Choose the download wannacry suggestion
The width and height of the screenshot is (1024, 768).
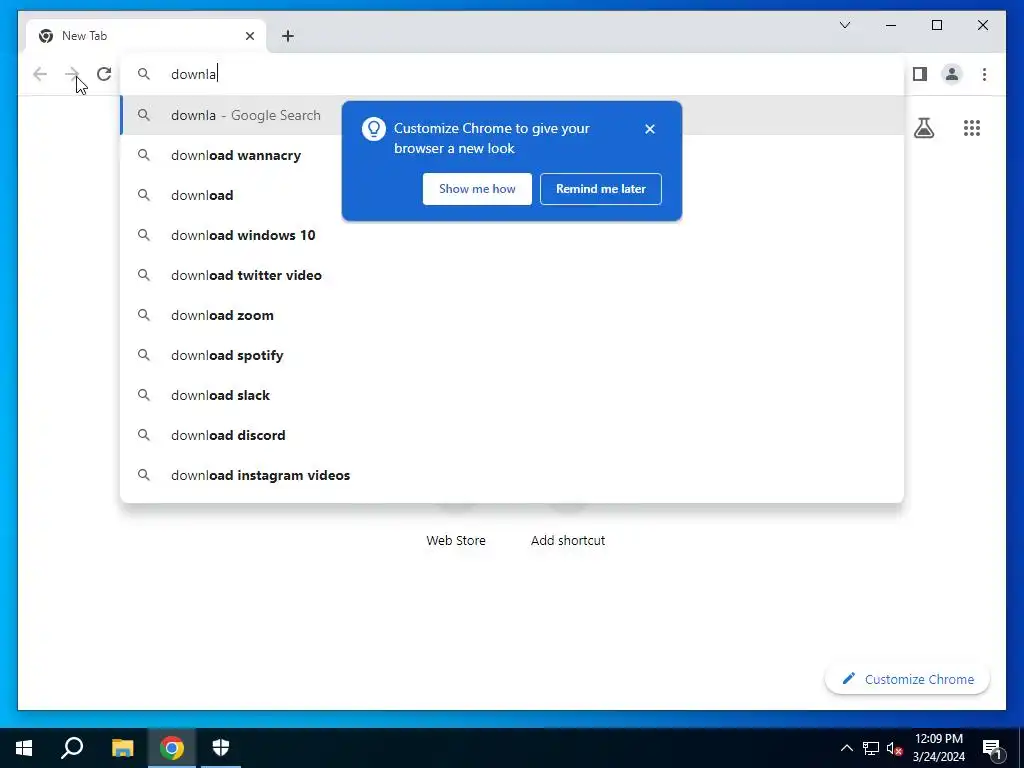pos(513,155)
